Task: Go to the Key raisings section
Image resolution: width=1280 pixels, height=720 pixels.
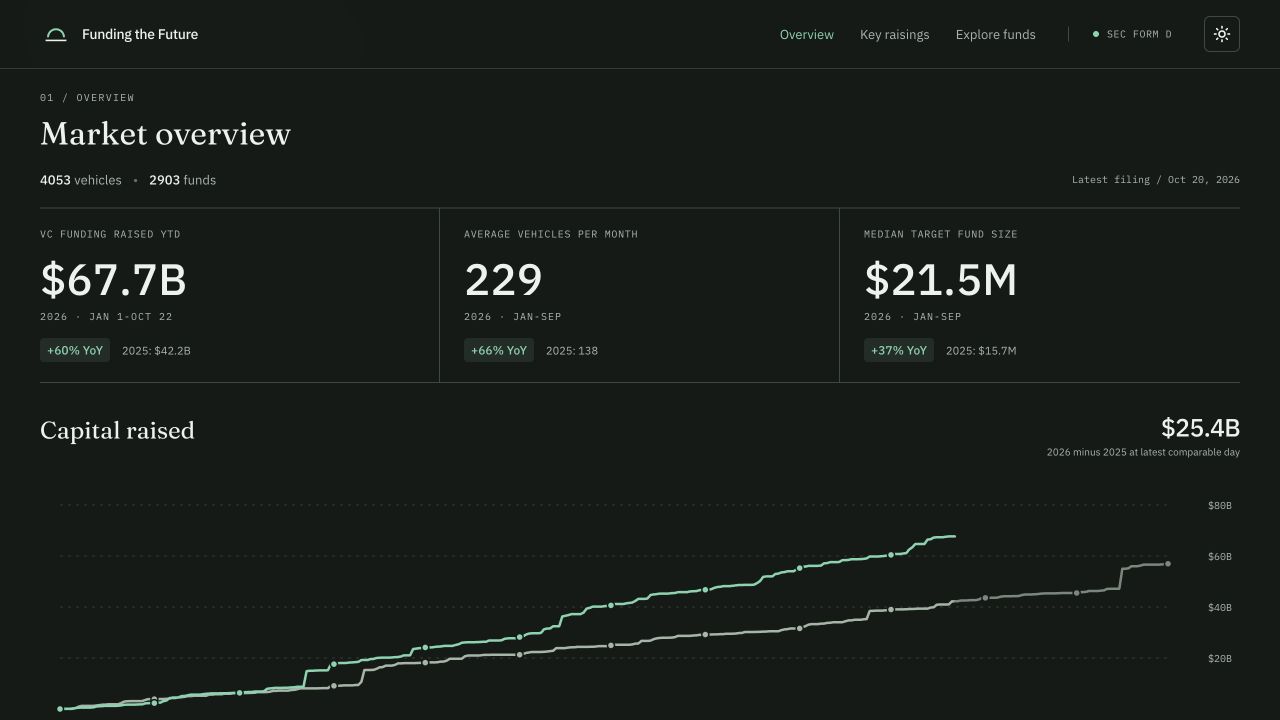Action: [895, 35]
